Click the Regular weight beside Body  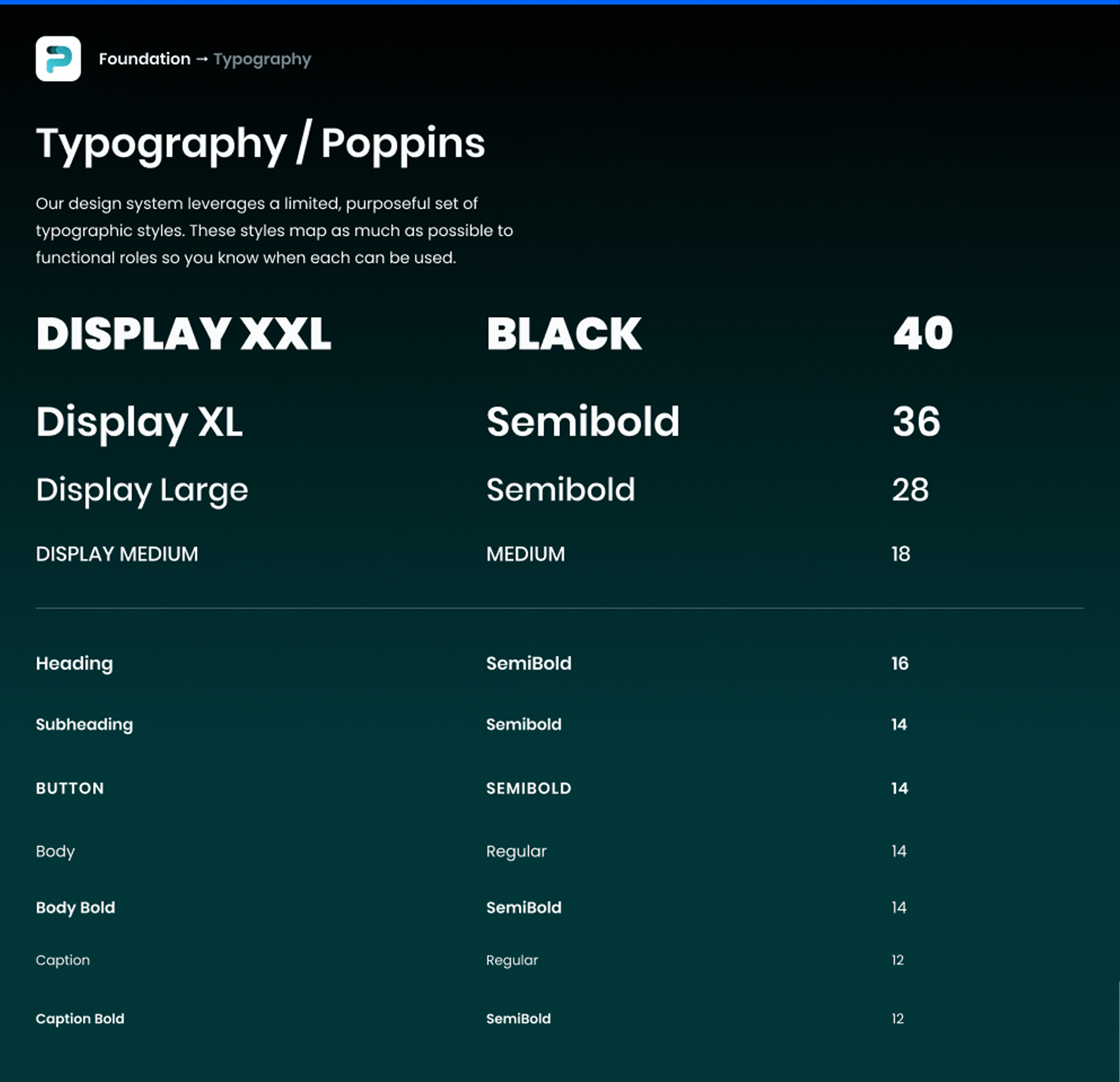coord(516,851)
